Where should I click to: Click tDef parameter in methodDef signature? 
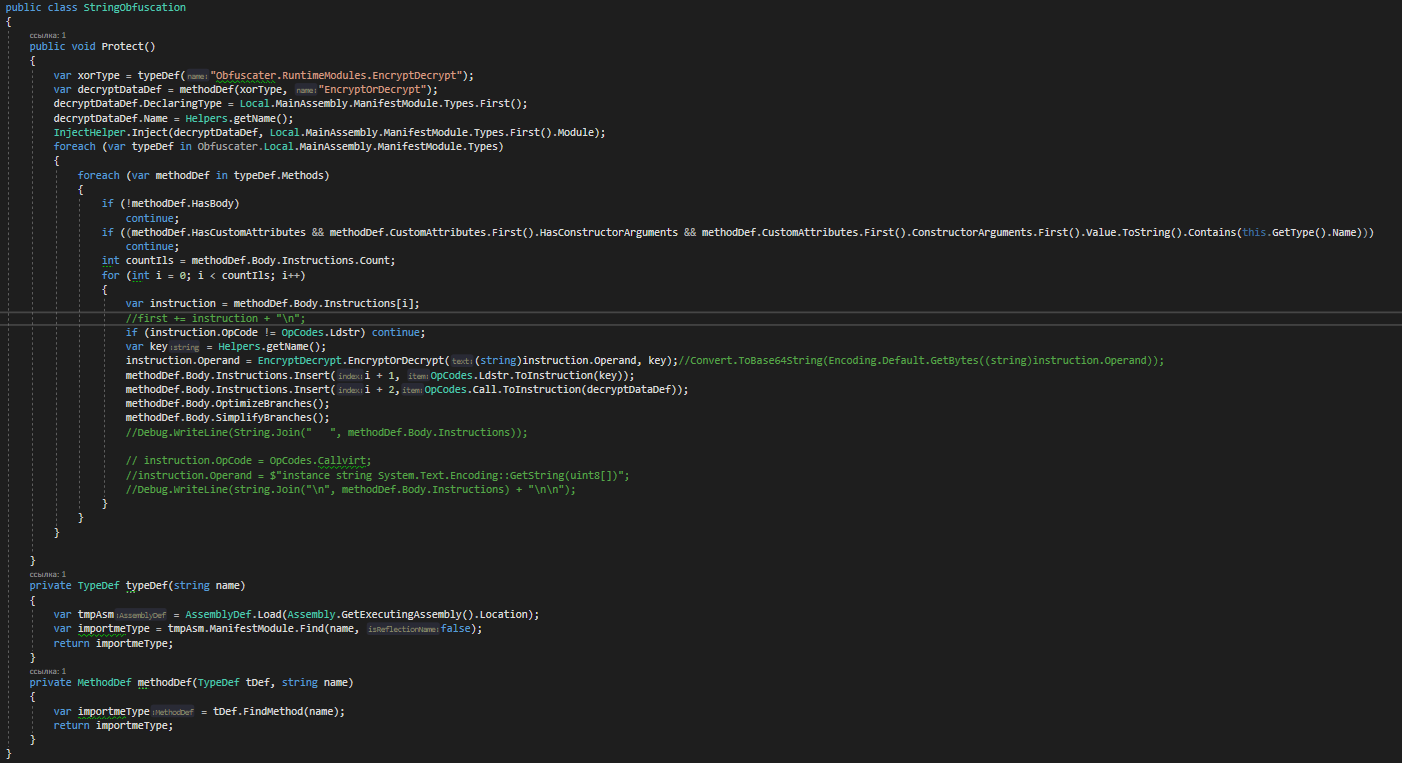click(257, 682)
